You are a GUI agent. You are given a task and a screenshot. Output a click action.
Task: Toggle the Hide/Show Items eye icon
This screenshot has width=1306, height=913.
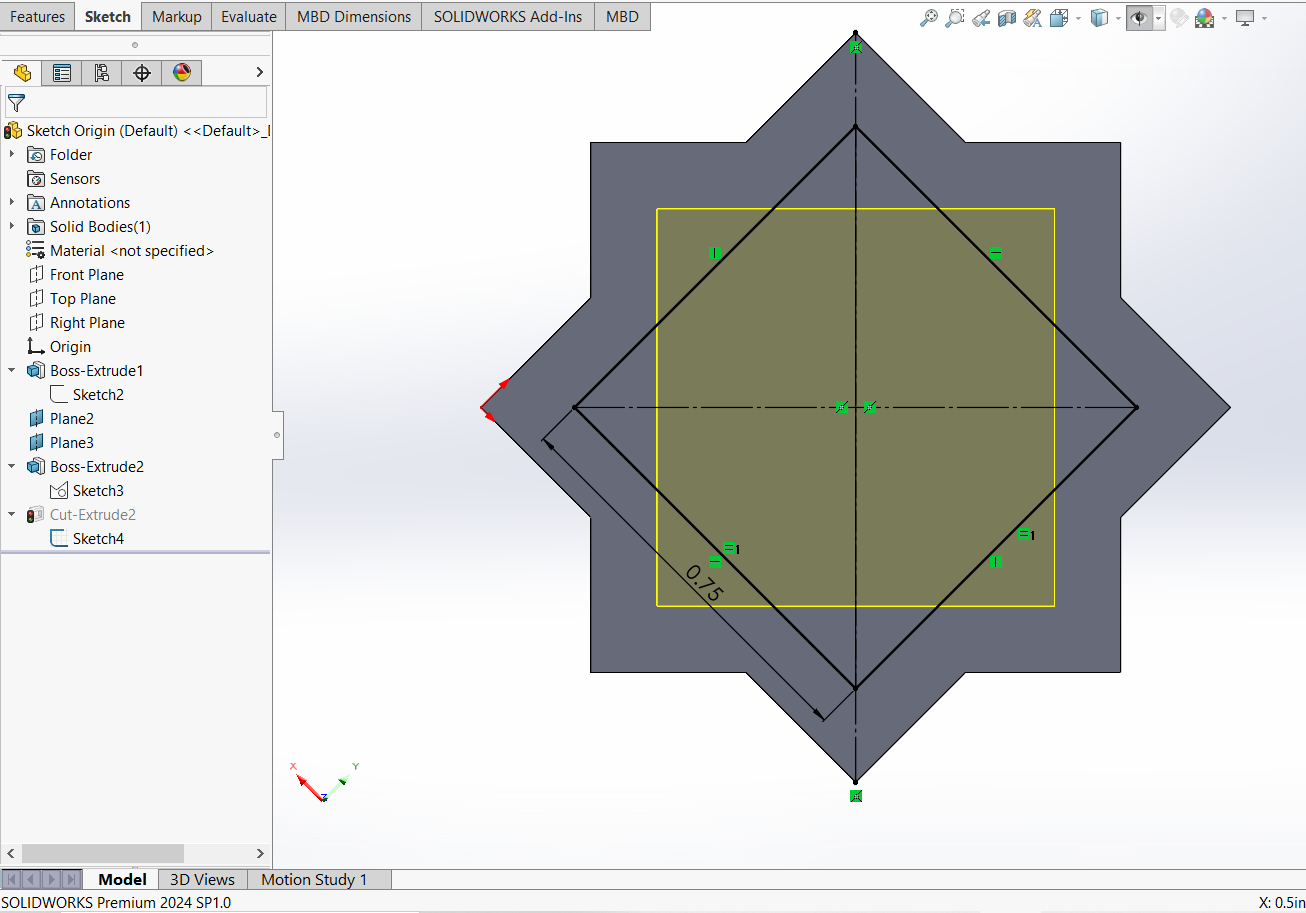click(1138, 17)
